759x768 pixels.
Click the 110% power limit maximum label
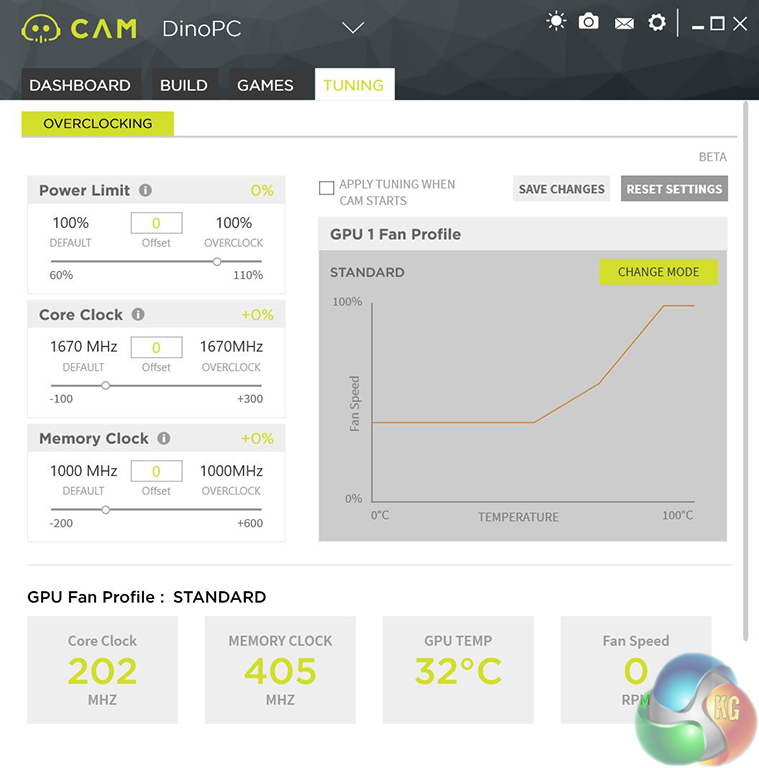pyautogui.click(x=248, y=275)
